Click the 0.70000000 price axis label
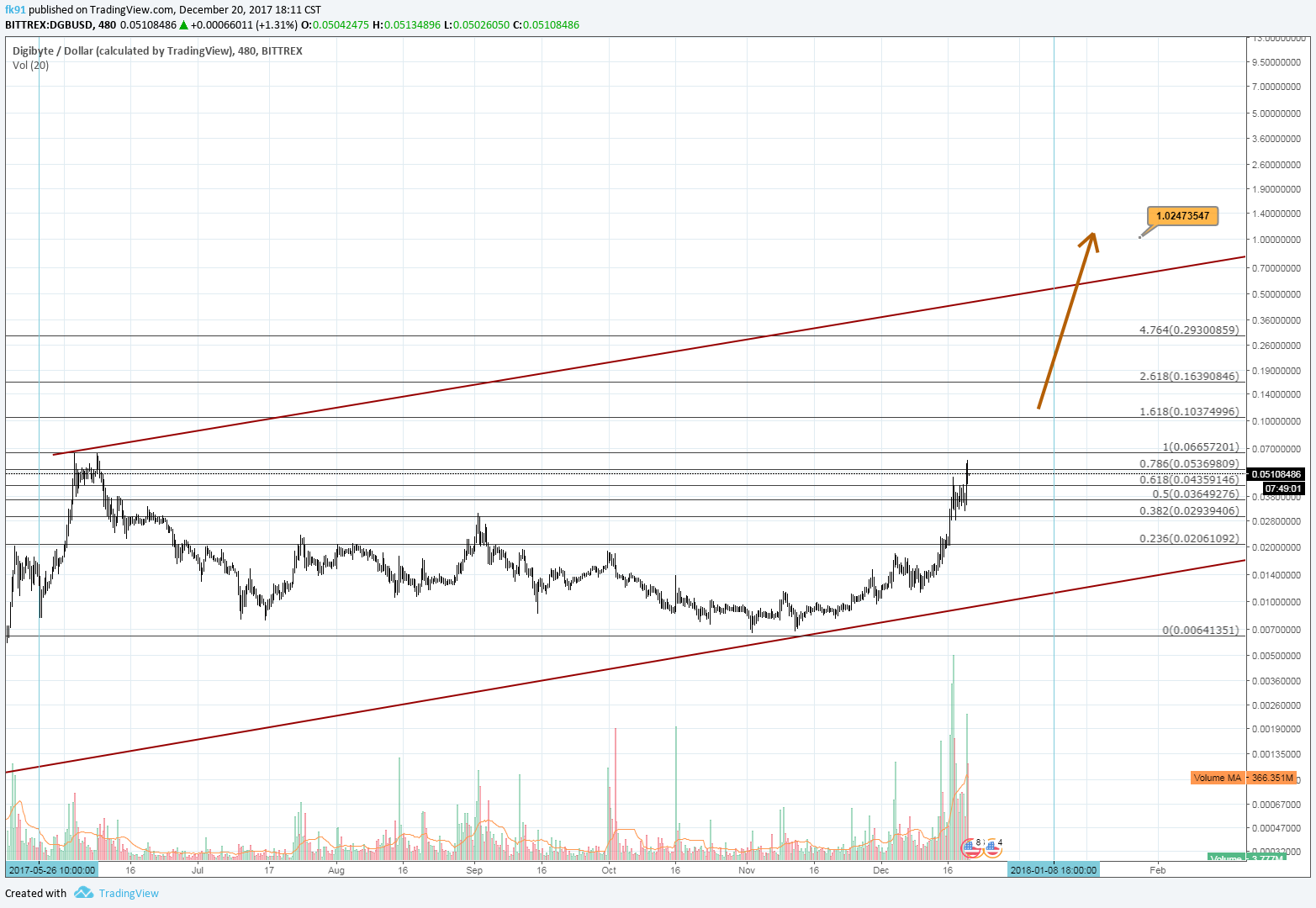The height and width of the screenshot is (908, 1316). [1276, 268]
